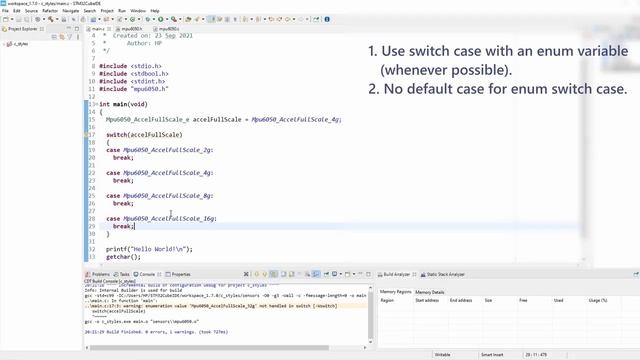Expand the c_styles project tree node

click(4, 44)
